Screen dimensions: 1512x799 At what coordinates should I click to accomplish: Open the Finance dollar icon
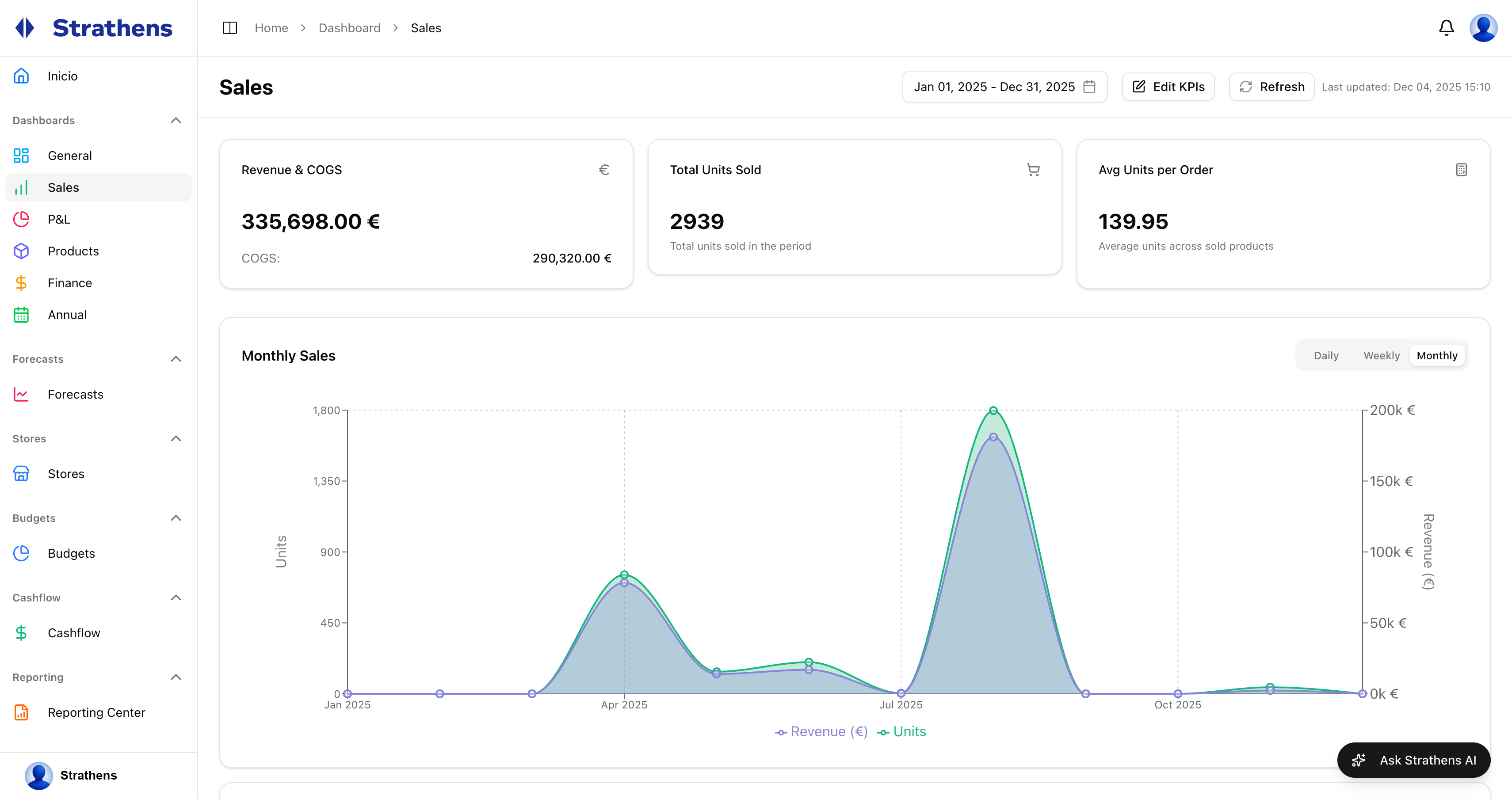click(21, 282)
